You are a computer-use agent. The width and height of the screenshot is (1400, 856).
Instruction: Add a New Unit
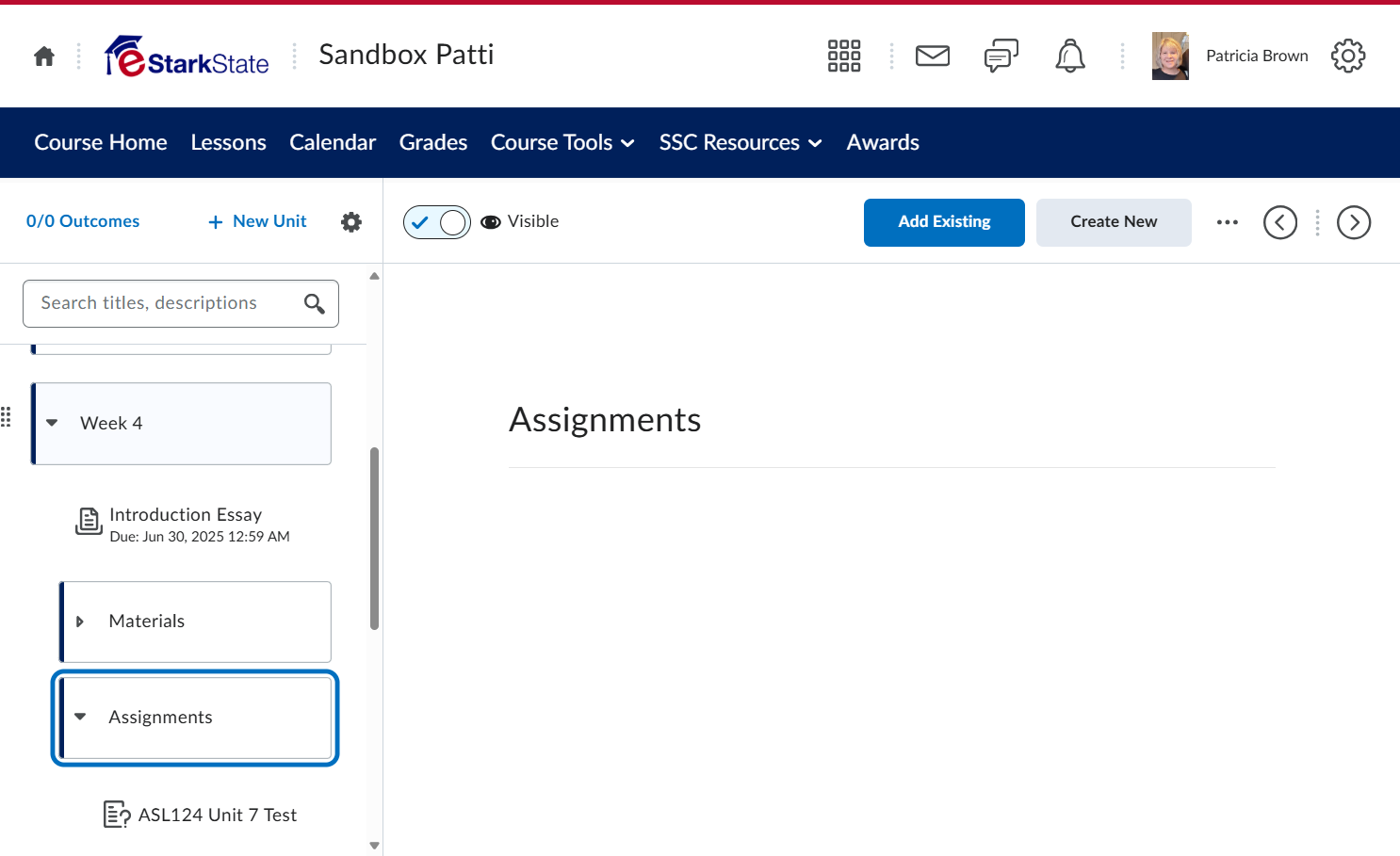pyautogui.click(x=257, y=221)
